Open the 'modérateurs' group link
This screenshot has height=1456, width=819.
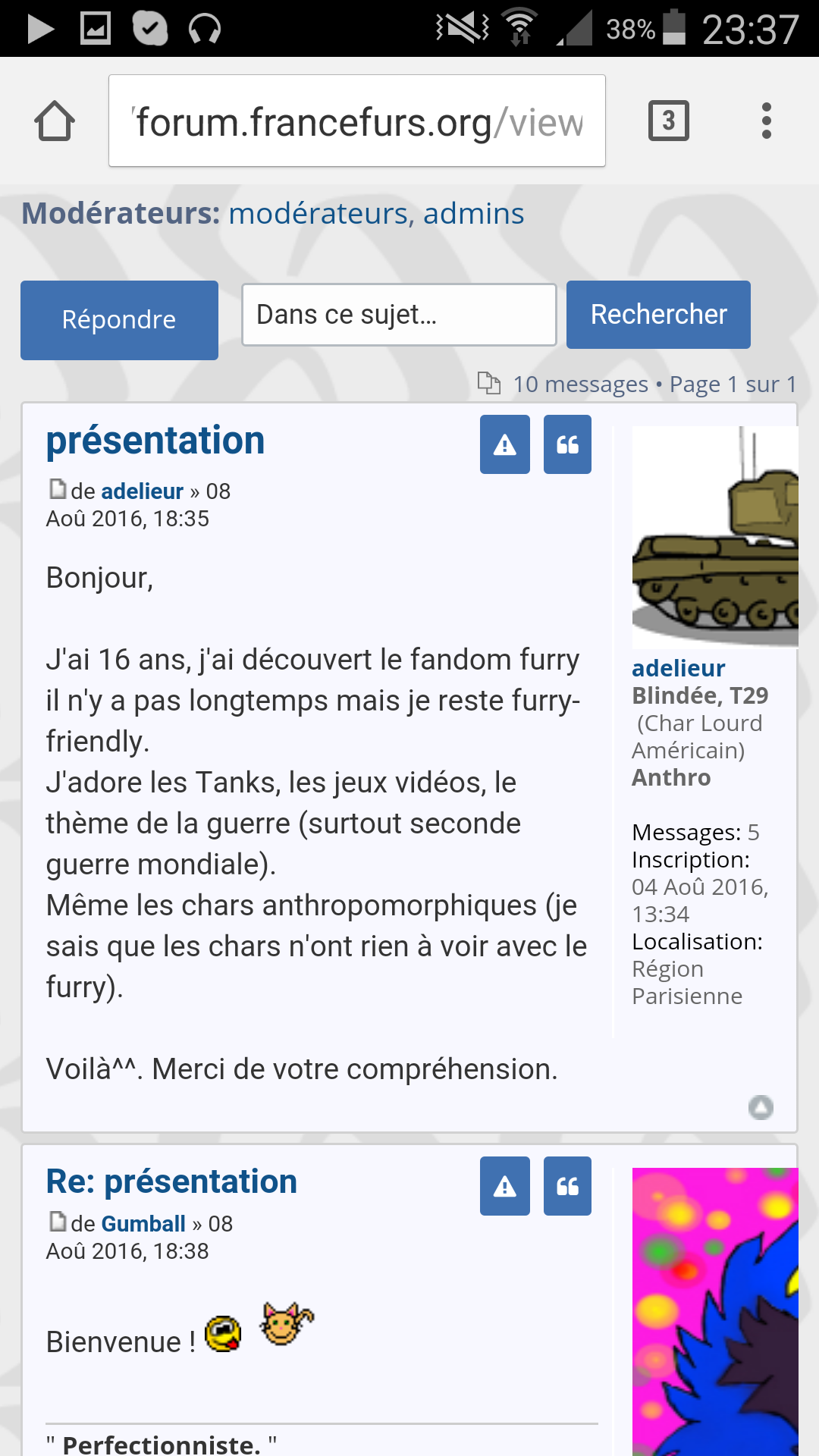pos(319,214)
